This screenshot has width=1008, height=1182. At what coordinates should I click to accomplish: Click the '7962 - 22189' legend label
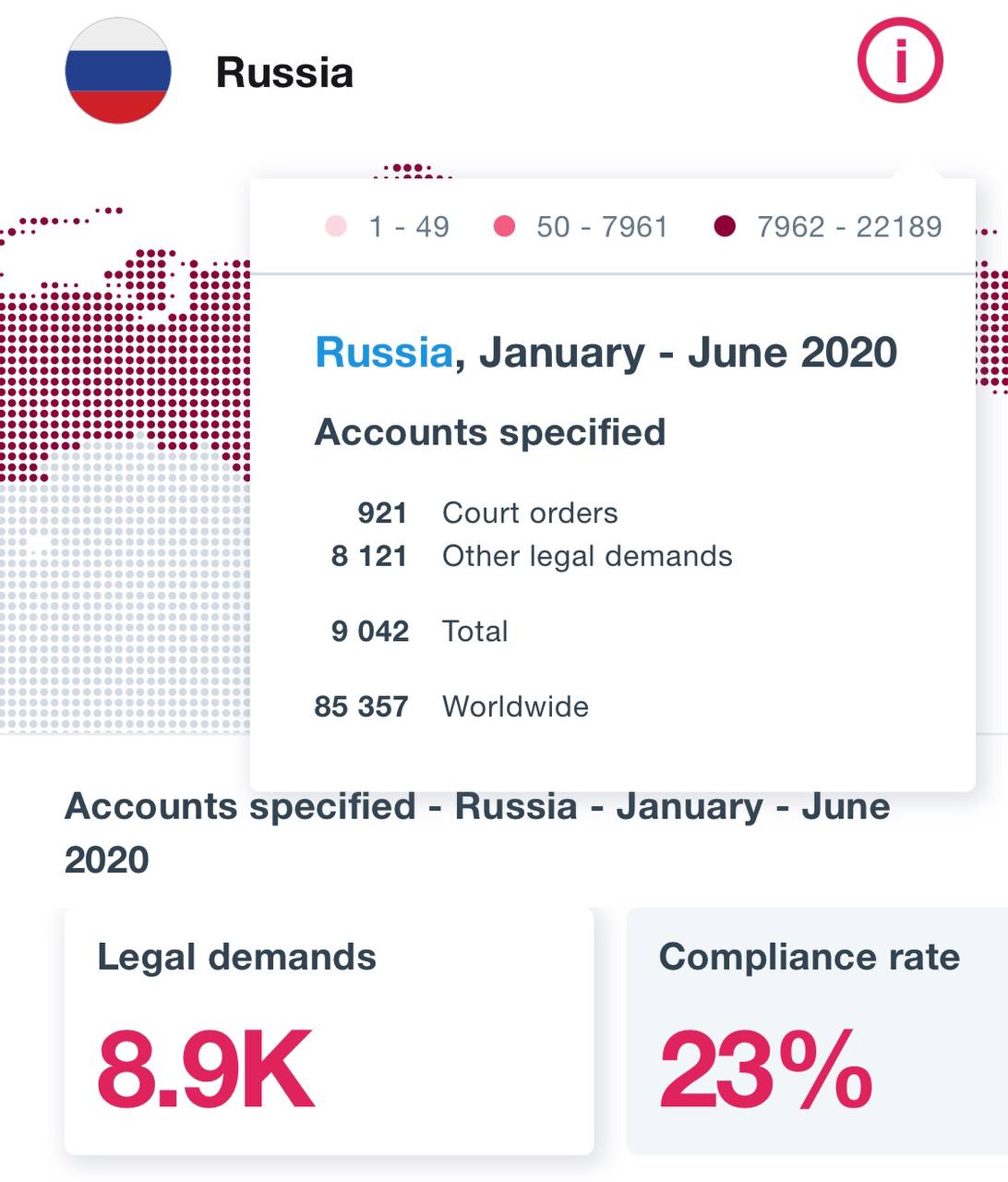(x=849, y=226)
